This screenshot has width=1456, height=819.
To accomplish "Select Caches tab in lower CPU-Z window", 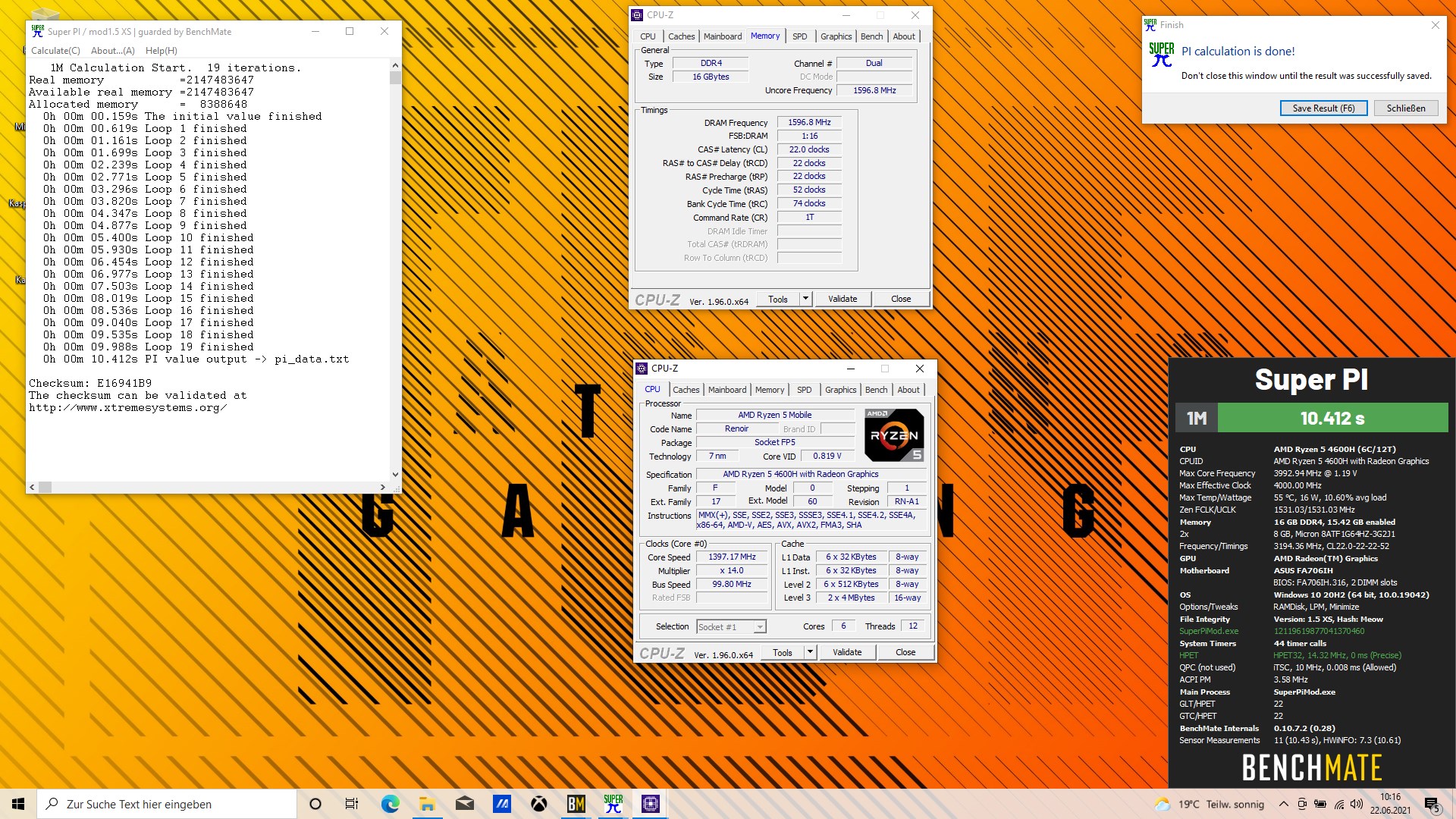I will [x=686, y=390].
